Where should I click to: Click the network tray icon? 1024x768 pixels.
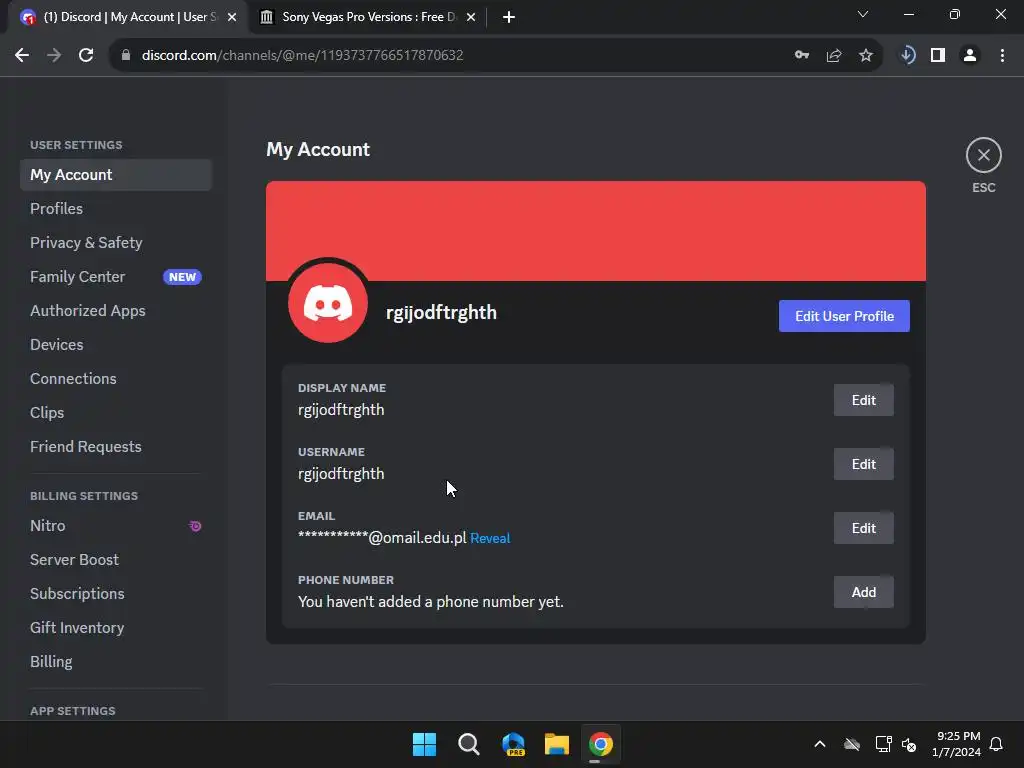click(x=883, y=744)
